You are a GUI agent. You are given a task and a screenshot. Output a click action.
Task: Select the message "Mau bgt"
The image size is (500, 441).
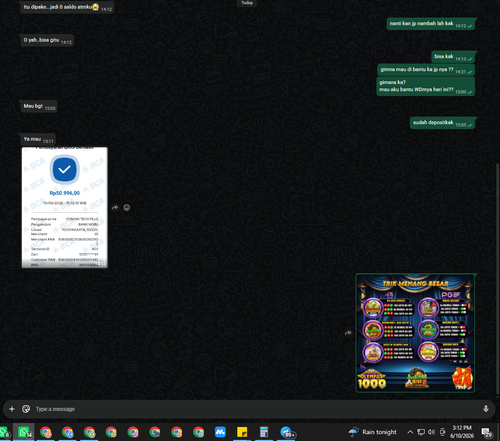point(38,106)
